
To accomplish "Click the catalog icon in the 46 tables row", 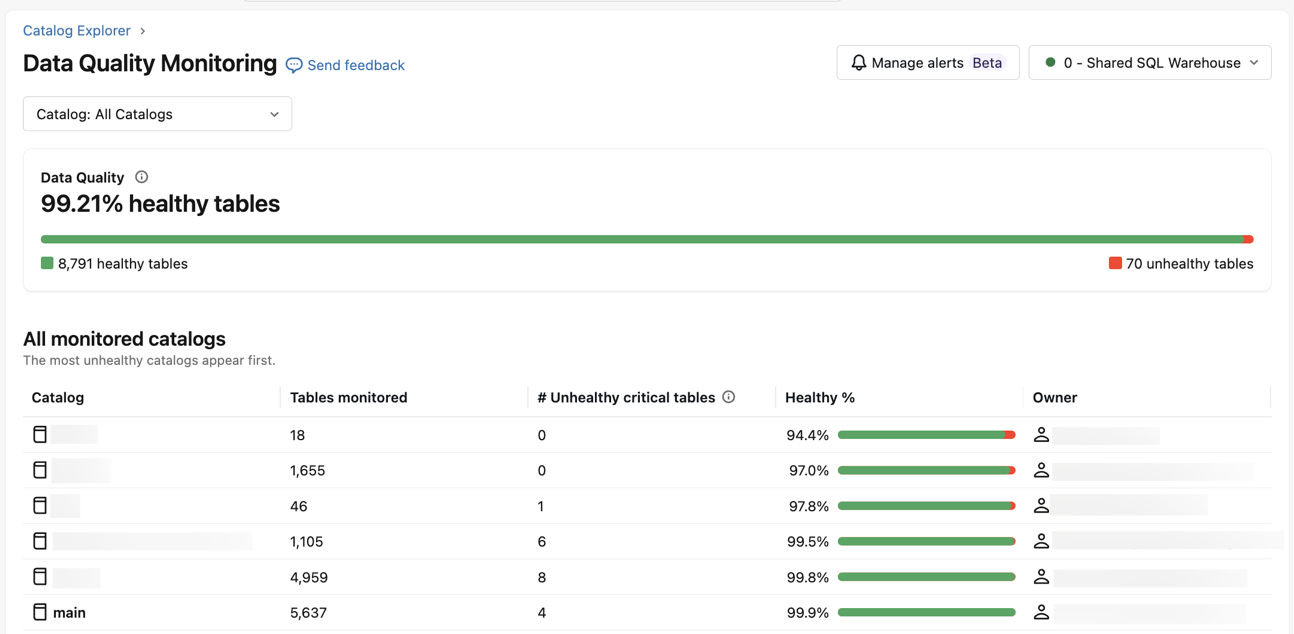I will click(40, 505).
